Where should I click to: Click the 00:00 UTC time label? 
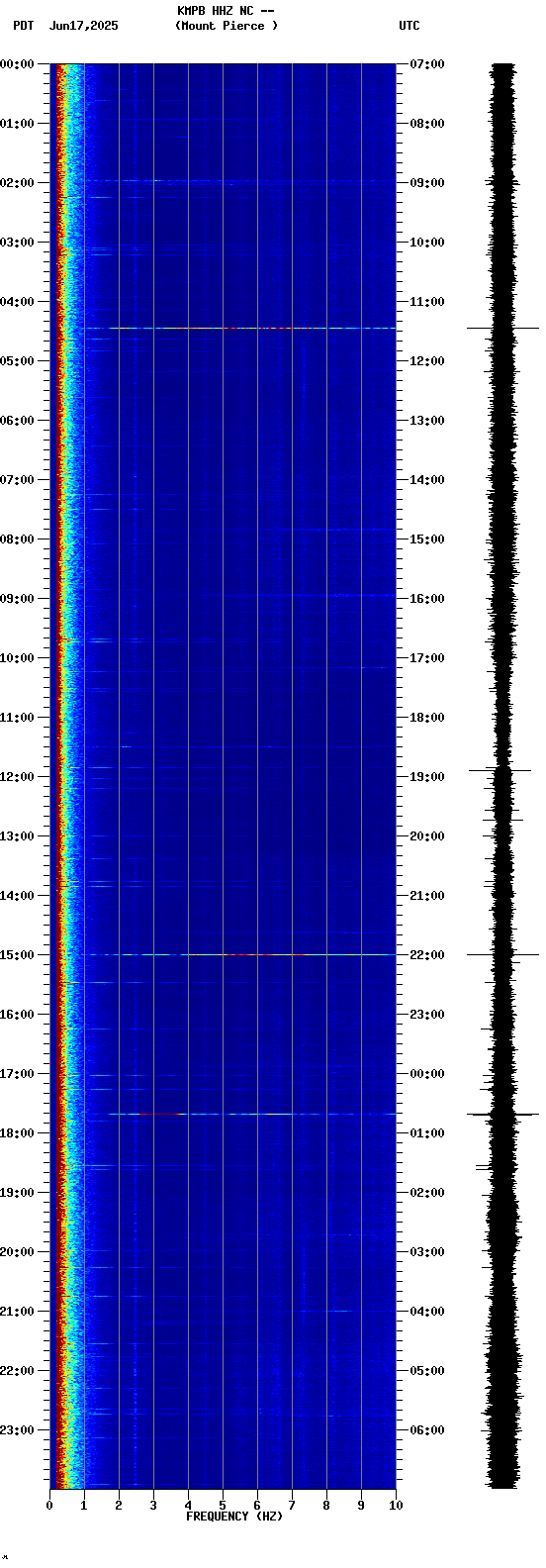pyautogui.click(x=427, y=1074)
